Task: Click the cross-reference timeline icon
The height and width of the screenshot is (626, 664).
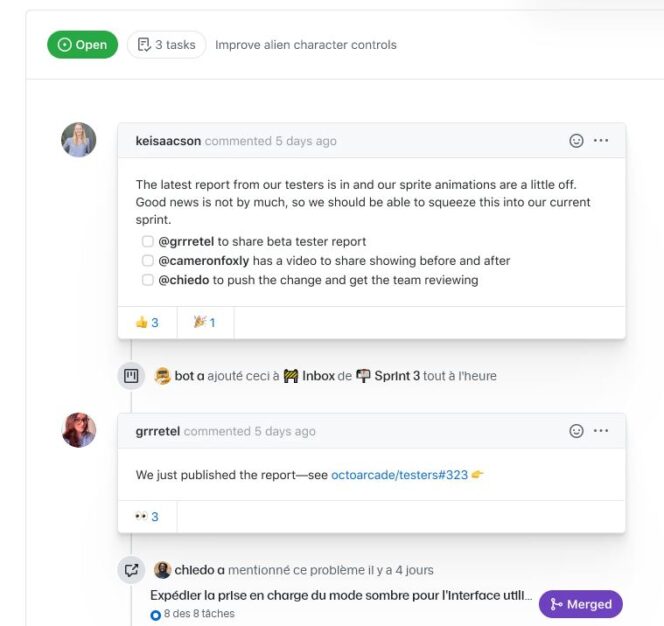Action: point(131,570)
